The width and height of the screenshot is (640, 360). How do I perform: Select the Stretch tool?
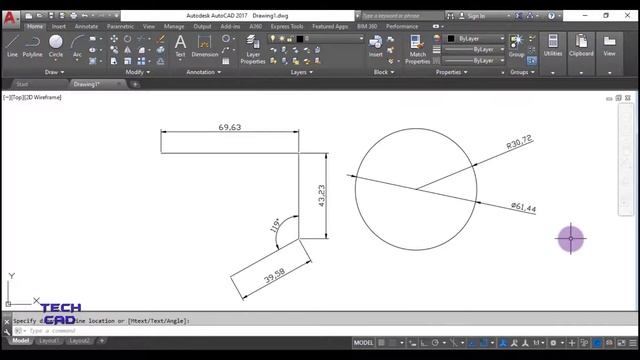click(x=114, y=61)
